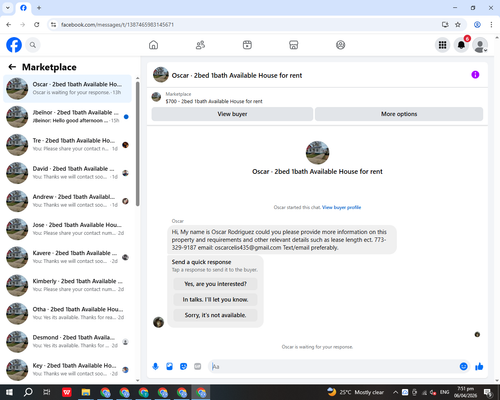Open Kimberly conversation in chat list
500x400 pixels.
pos(67,285)
